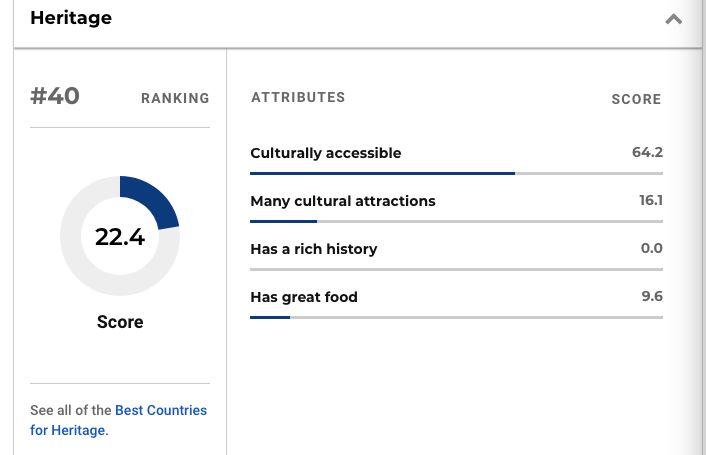Click the SCORE column header
Viewport: 706px width, 455px height.
pyautogui.click(x=636, y=99)
